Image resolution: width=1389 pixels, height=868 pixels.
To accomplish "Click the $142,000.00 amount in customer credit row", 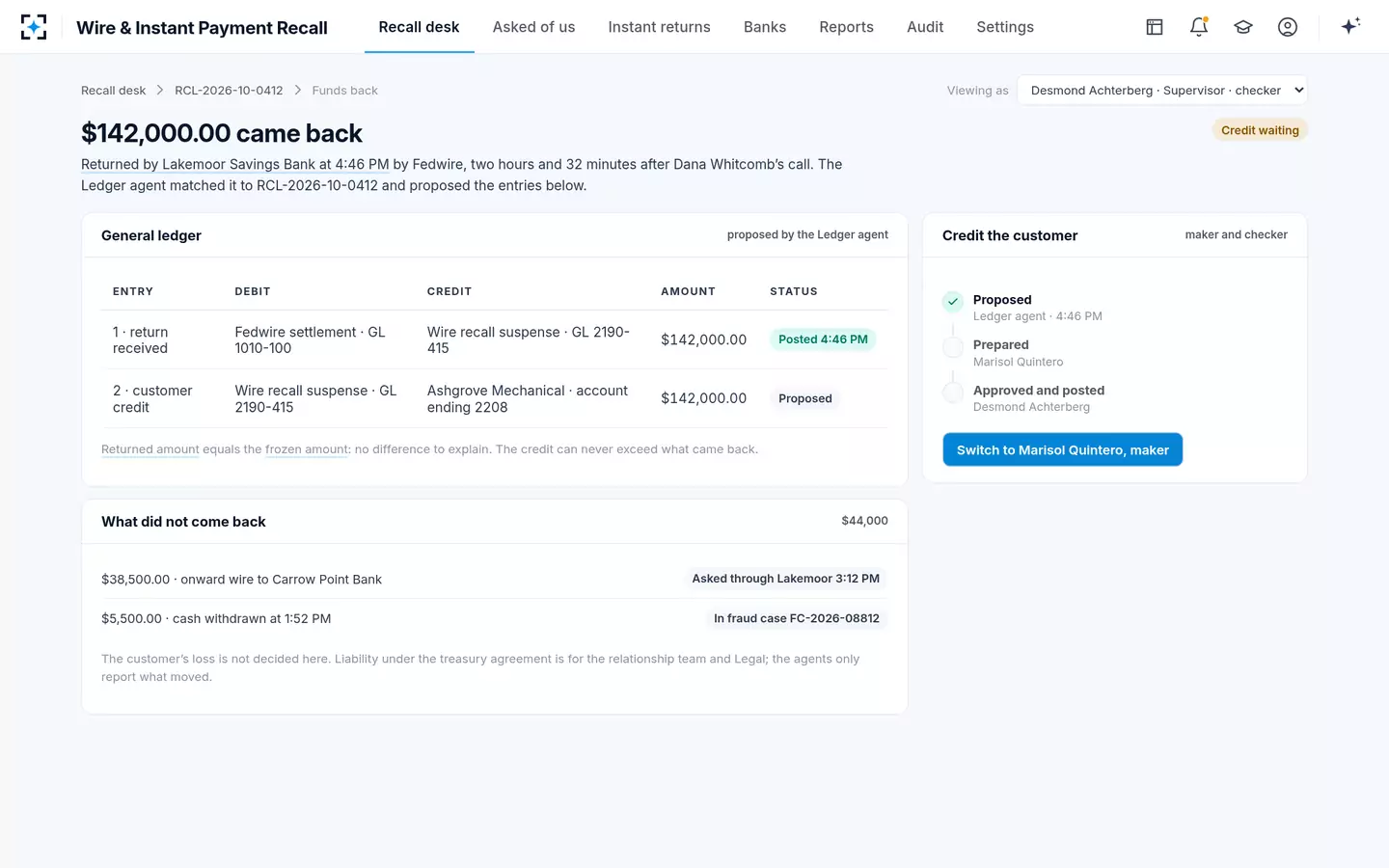I will 703,398.
